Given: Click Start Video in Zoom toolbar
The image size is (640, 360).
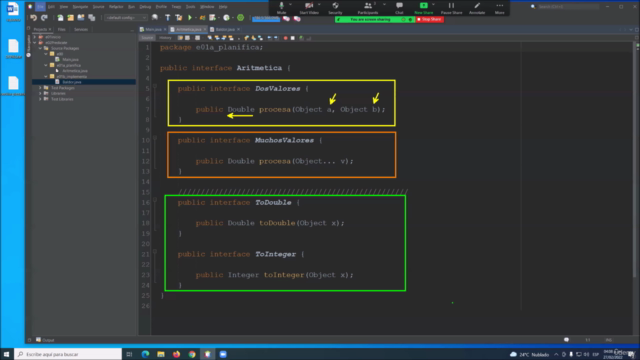Looking at the screenshot, I should [x=309, y=8].
